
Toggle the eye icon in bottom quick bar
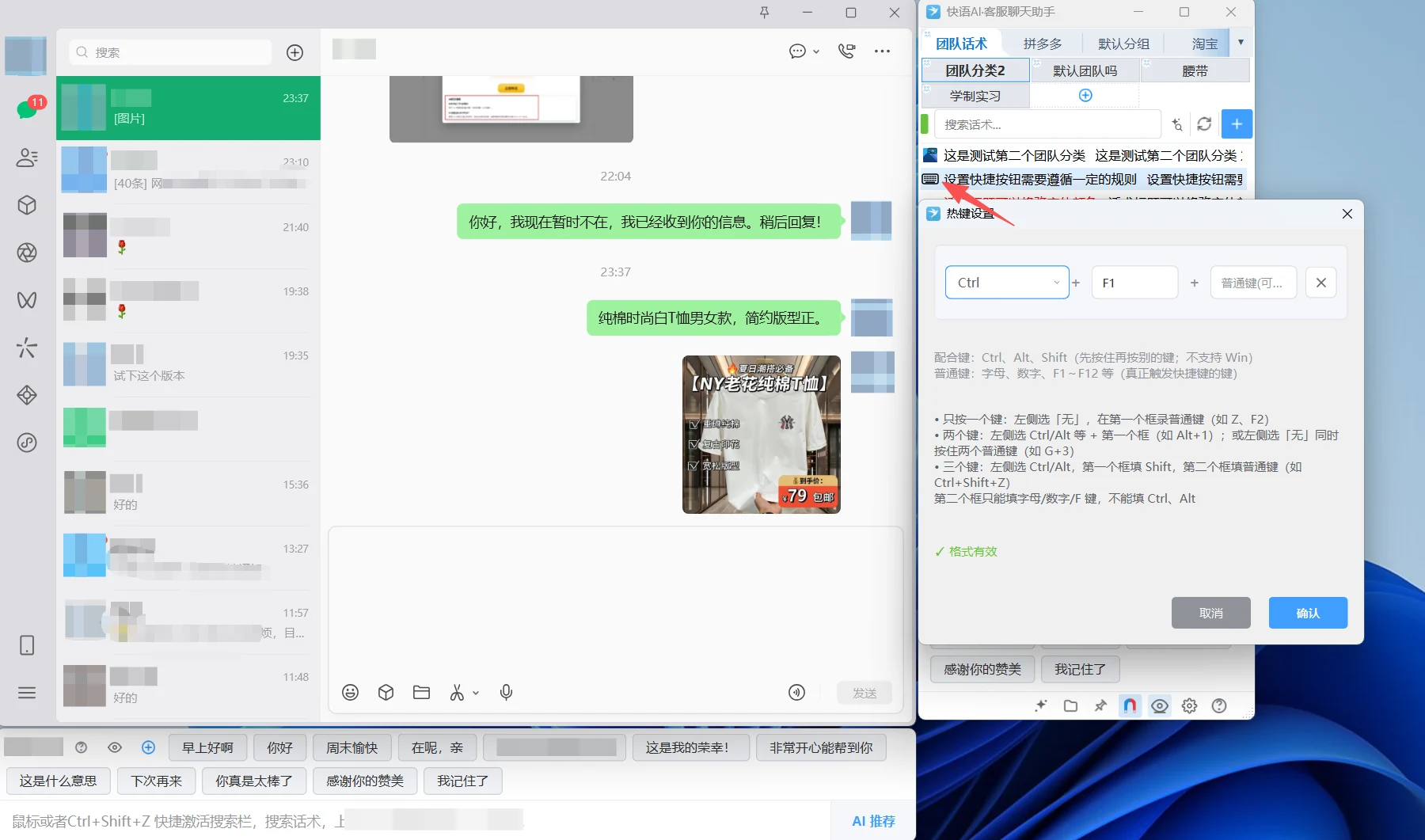tap(115, 747)
